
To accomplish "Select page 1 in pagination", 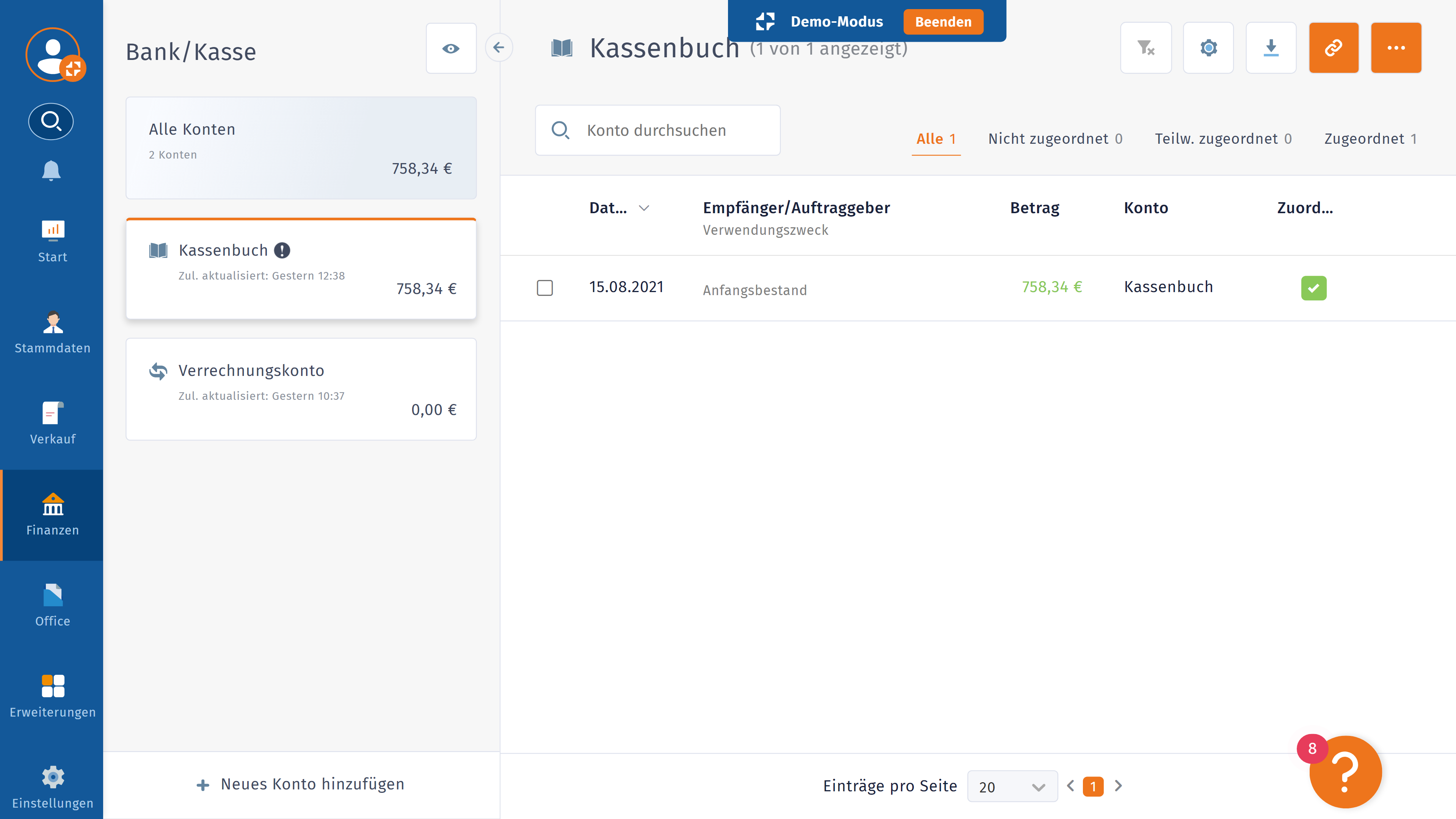I will tap(1093, 786).
